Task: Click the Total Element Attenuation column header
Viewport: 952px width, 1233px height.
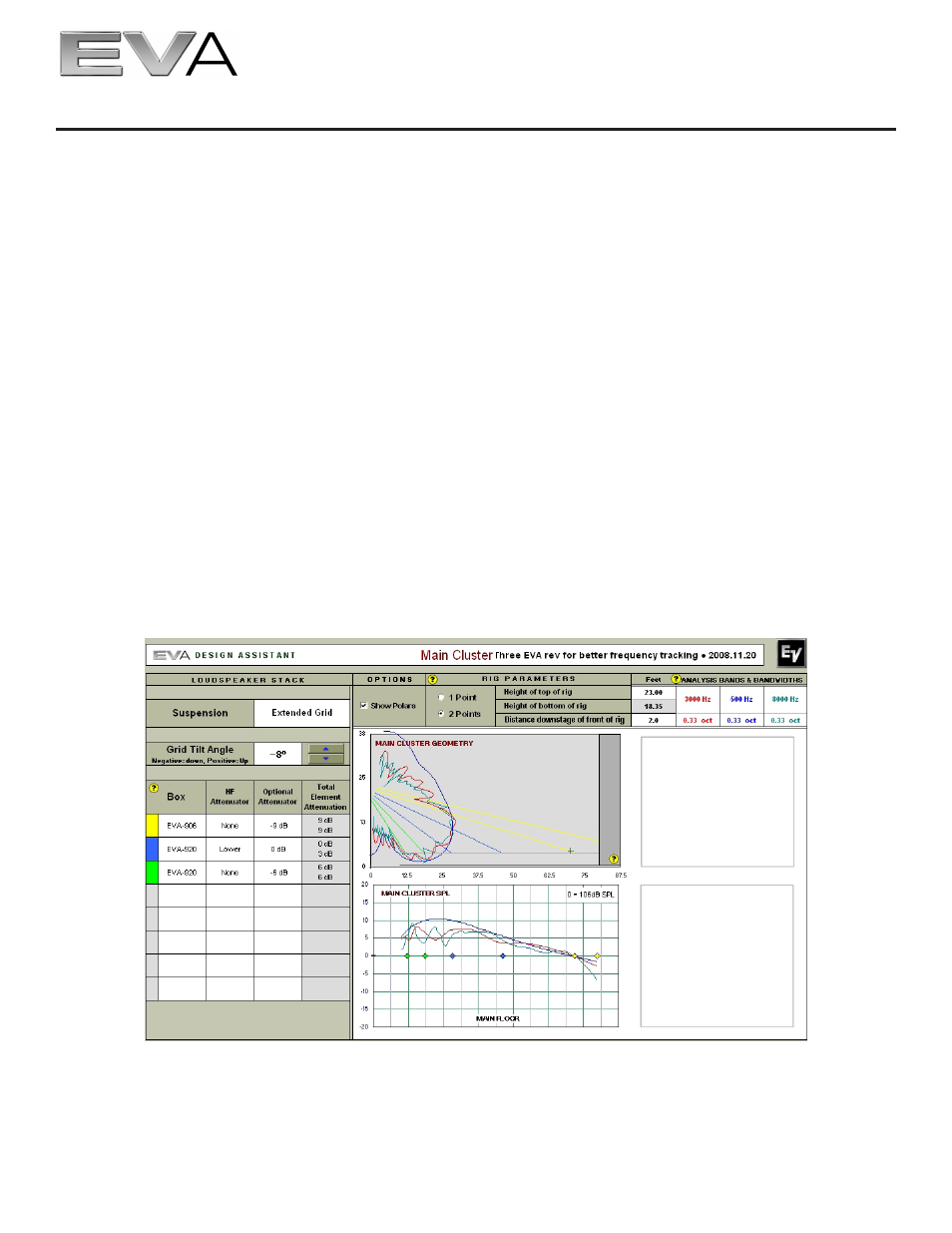Action: (x=325, y=797)
